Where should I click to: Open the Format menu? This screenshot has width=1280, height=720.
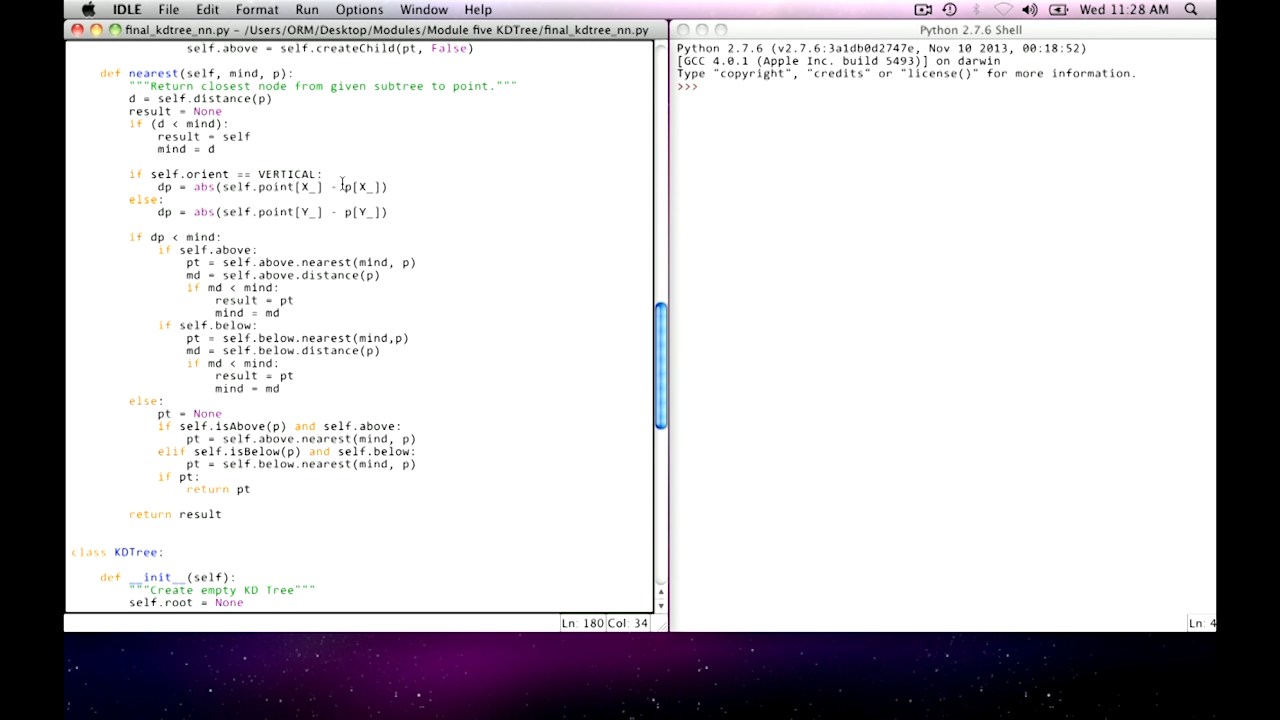pyautogui.click(x=257, y=10)
